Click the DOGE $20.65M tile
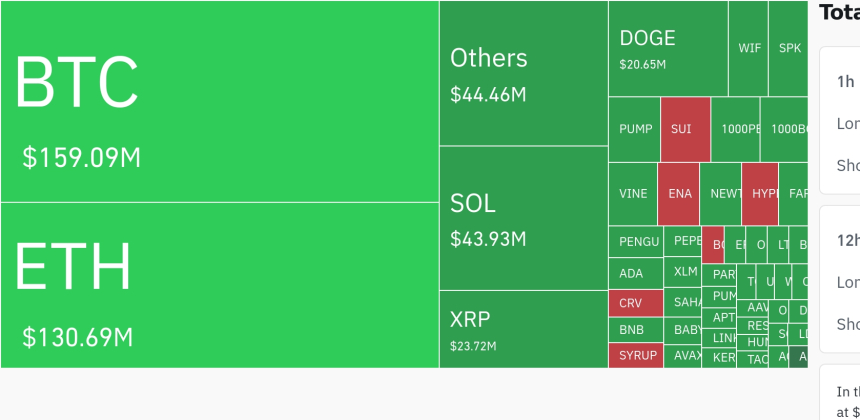 [x=667, y=48]
